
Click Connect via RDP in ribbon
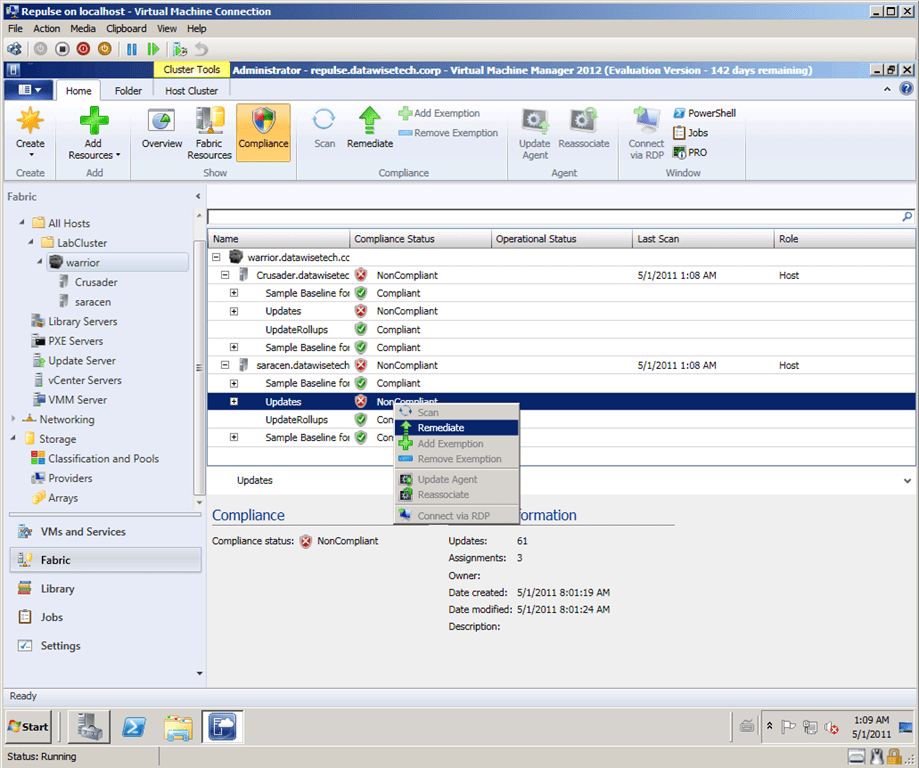point(646,132)
